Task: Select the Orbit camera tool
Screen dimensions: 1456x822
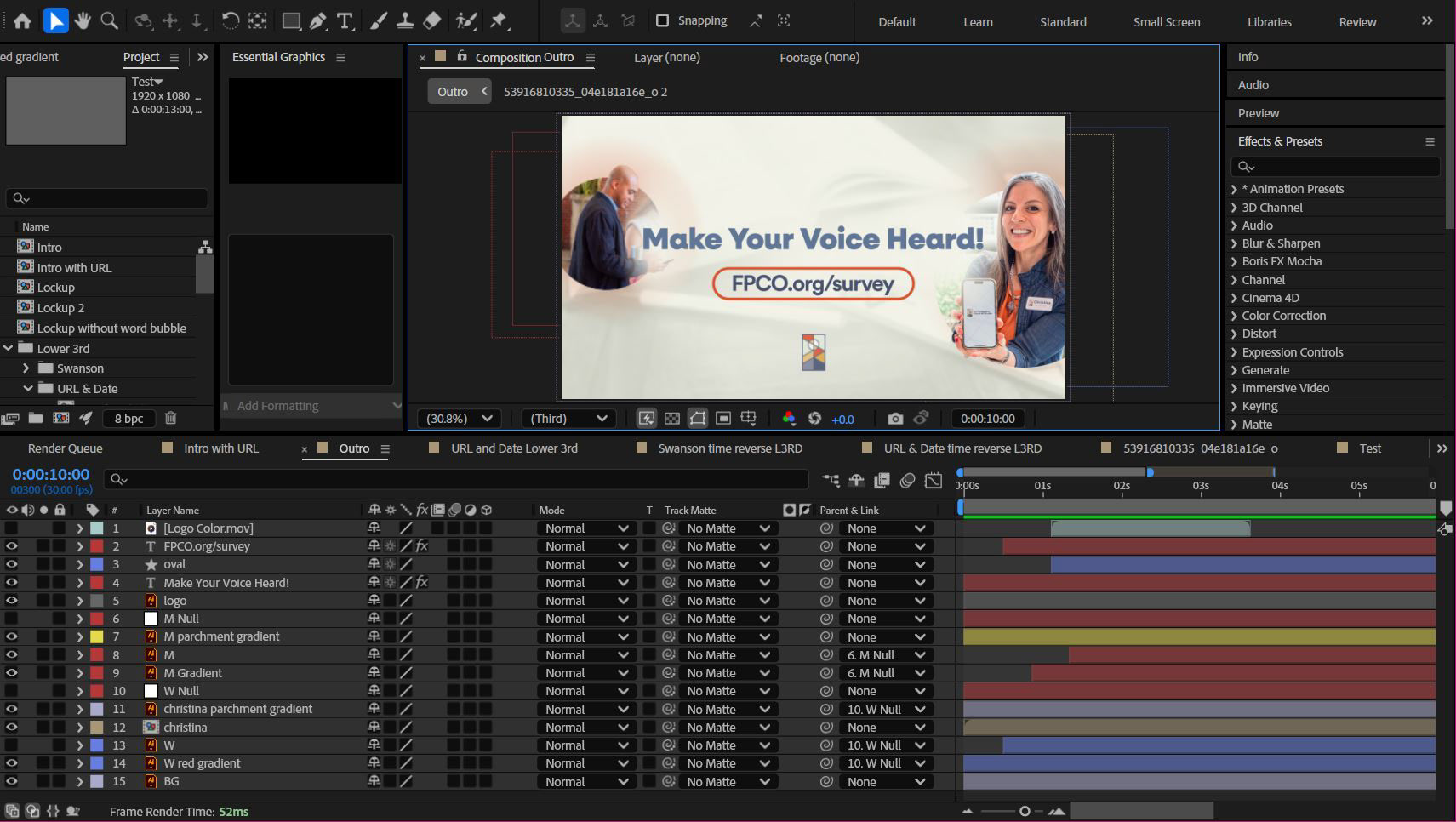Action: 143,21
